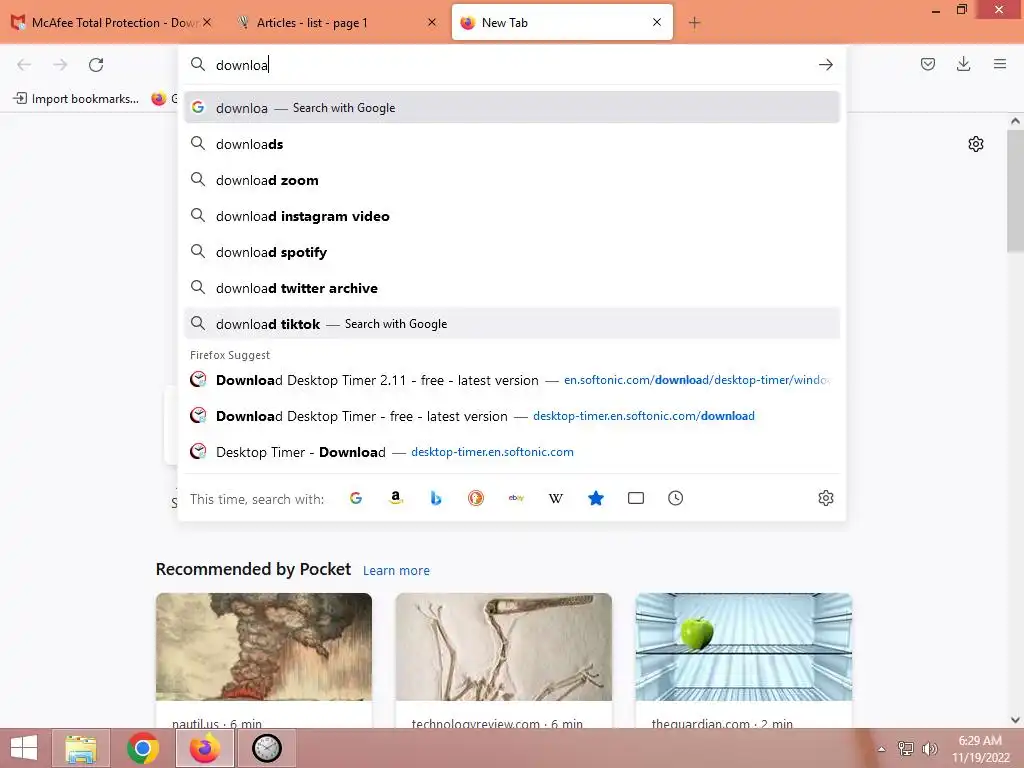Choose the 'download tiktok' suggestion
The image size is (1024, 768).
click(511, 324)
